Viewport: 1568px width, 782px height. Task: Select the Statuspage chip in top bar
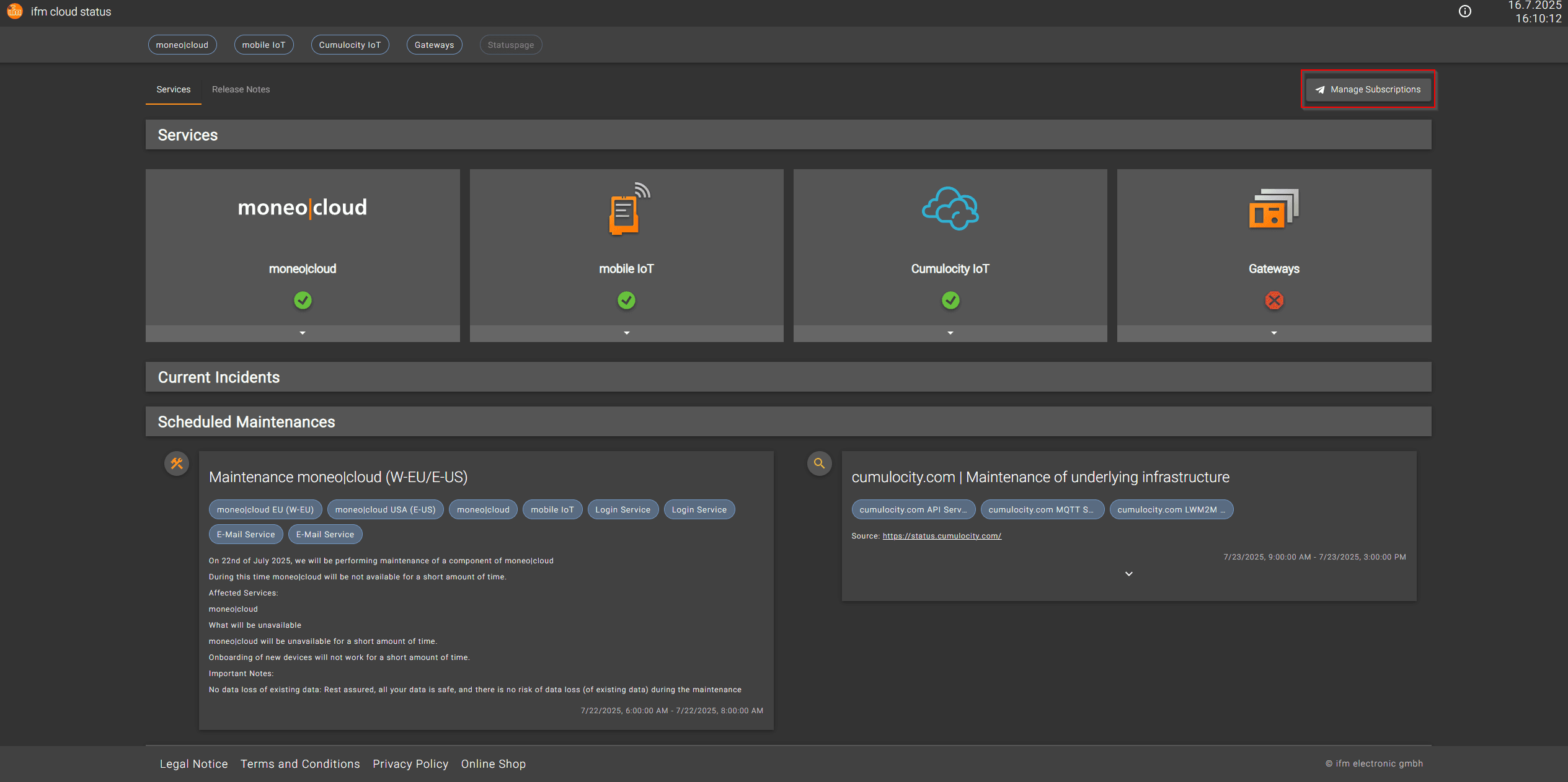pos(511,45)
